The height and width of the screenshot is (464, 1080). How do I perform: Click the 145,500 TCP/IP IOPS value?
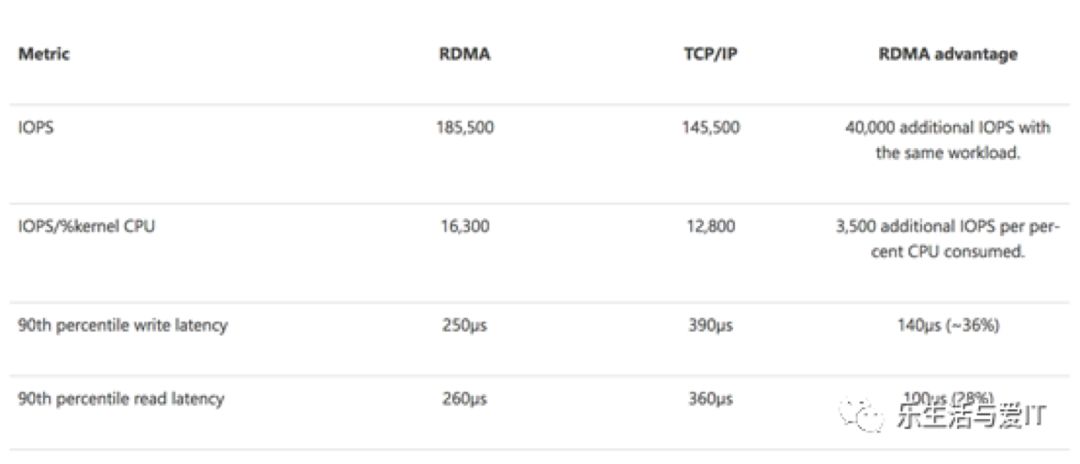pyautogui.click(x=711, y=127)
